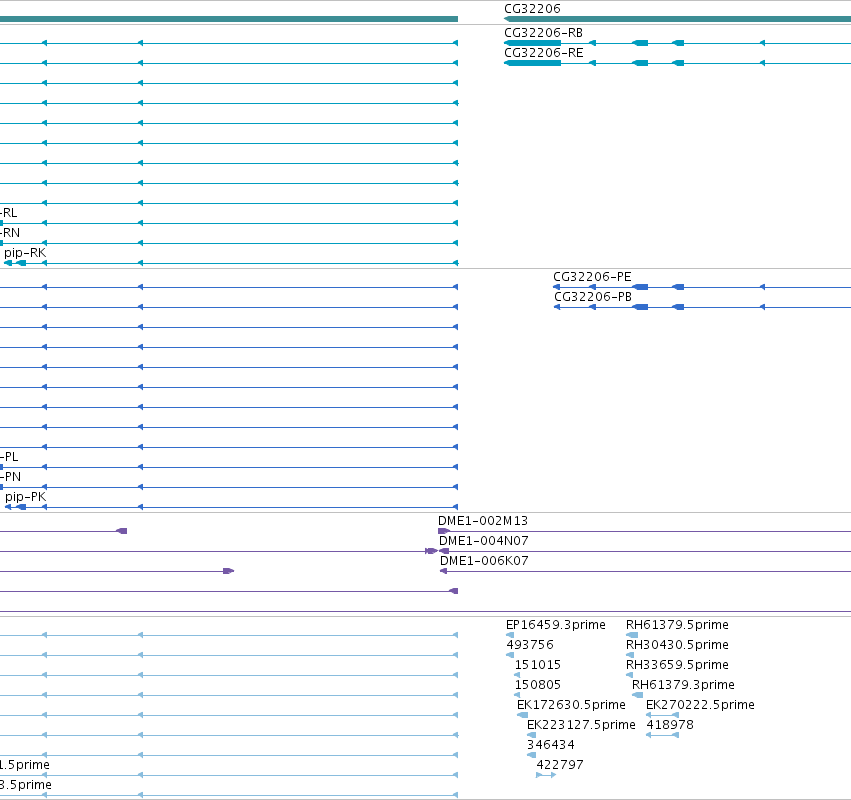
Task: Select the DME1-006K07 feature label
Action: pyautogui.click(x=484, y=561)
